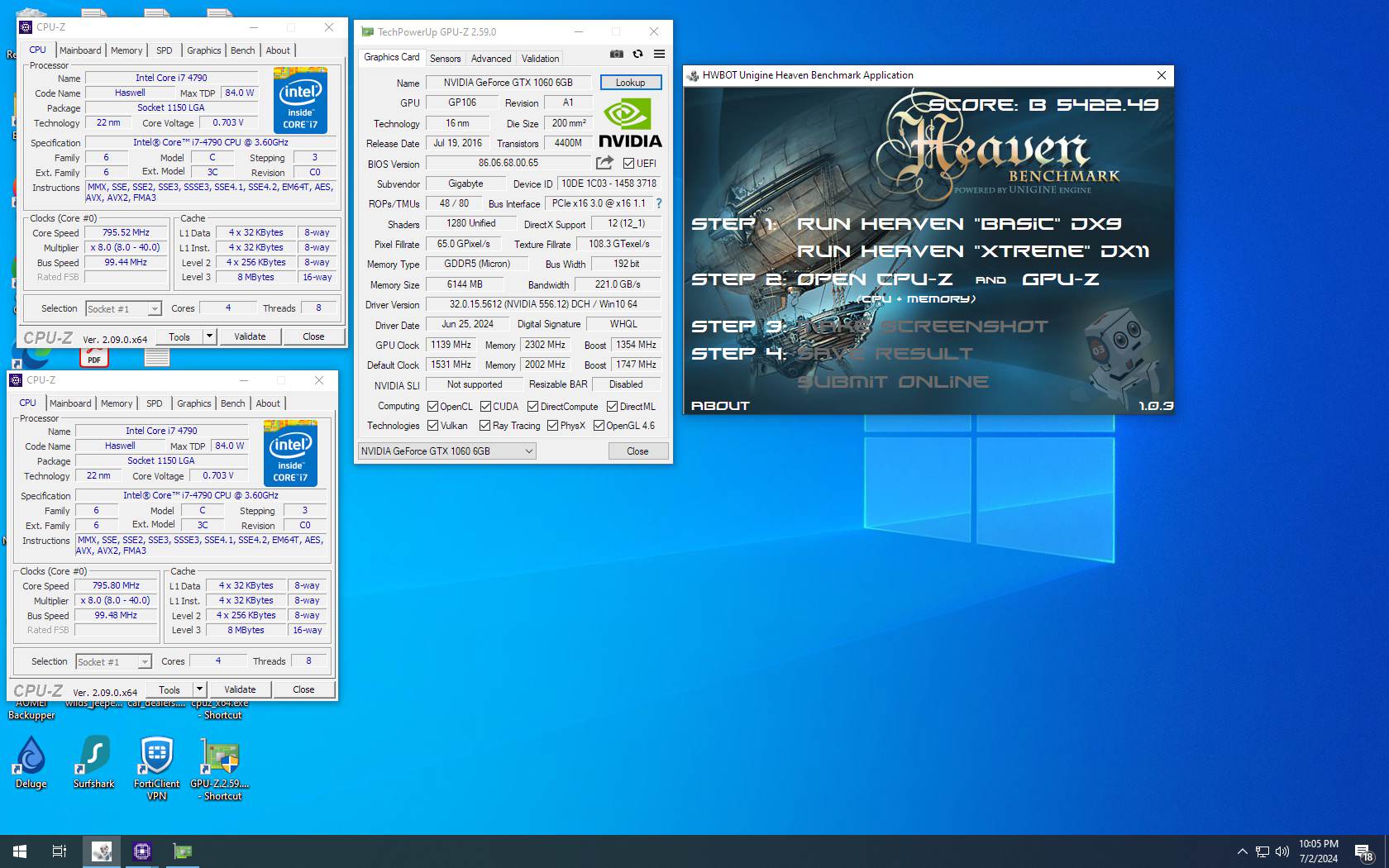
Task: Switch to Mainboard tab in top CPU-Z
Action: point(80,50)
